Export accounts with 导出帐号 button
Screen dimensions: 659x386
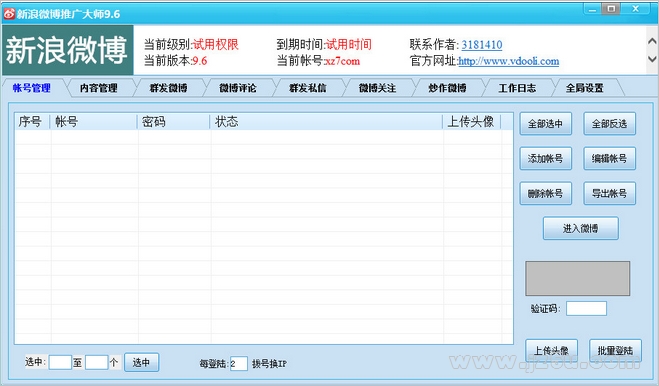click(609, 193)
